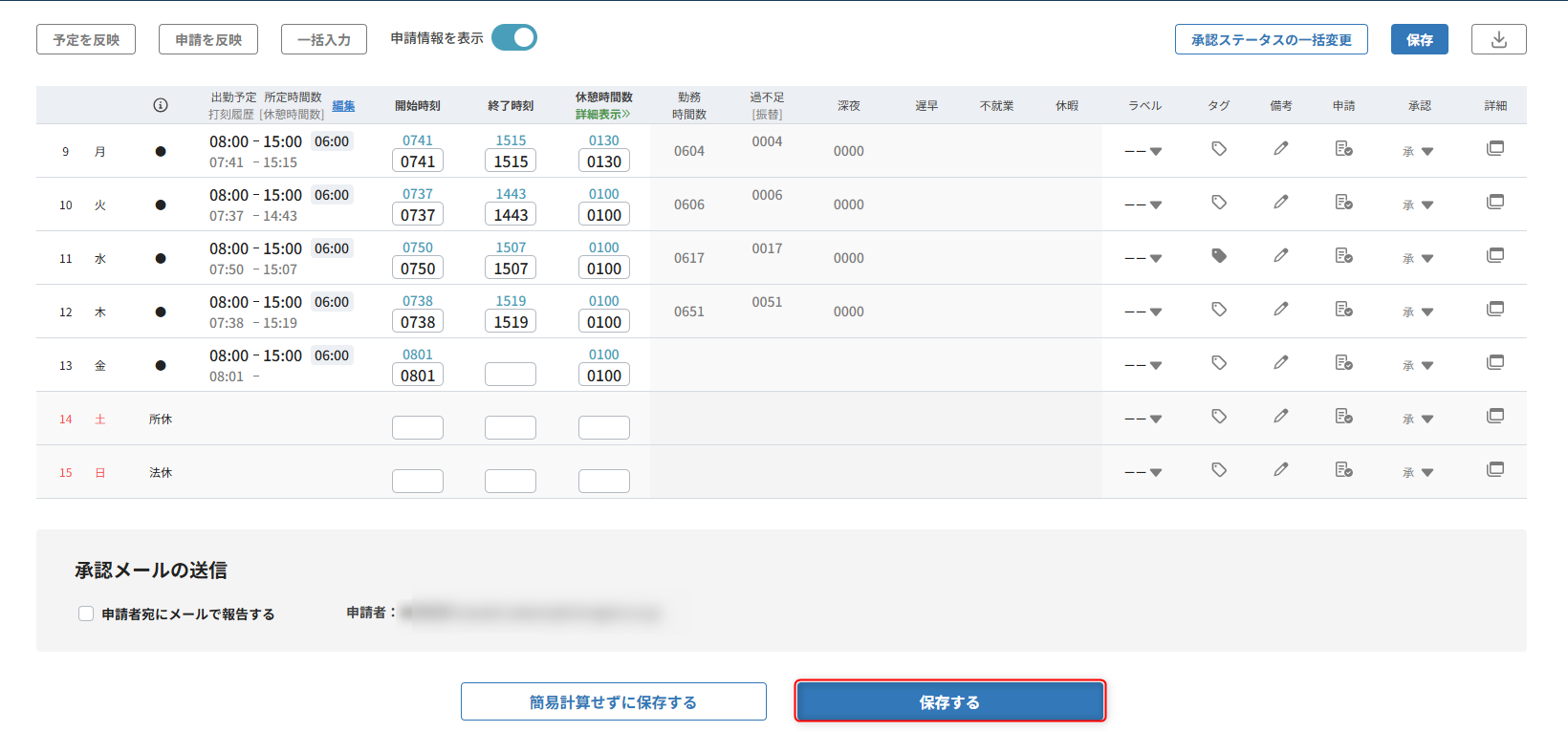
Task: Click 承認ステータスの一括変更 button
Action: (1272, 39)
